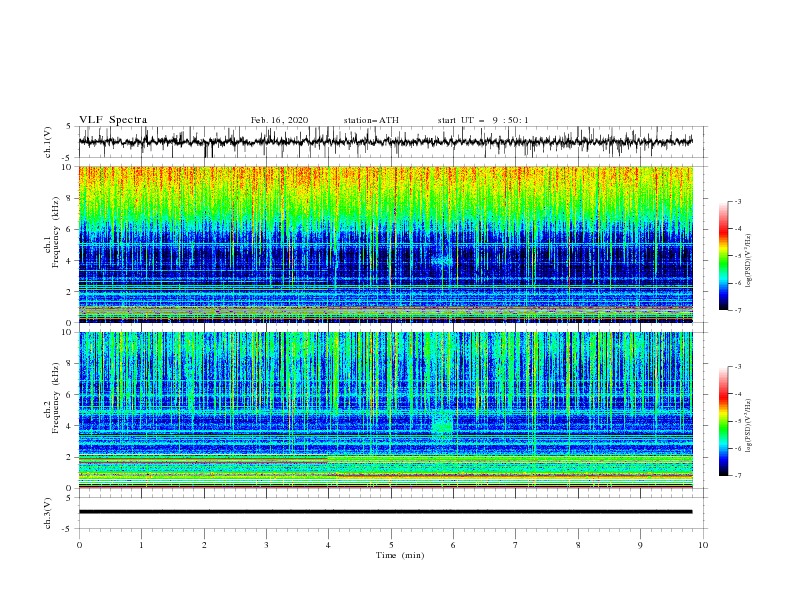Click the ch.2 spectrogram panel
Image resolution: width=792 pixels, height=612 pixels.
click(x=385, y=410)
